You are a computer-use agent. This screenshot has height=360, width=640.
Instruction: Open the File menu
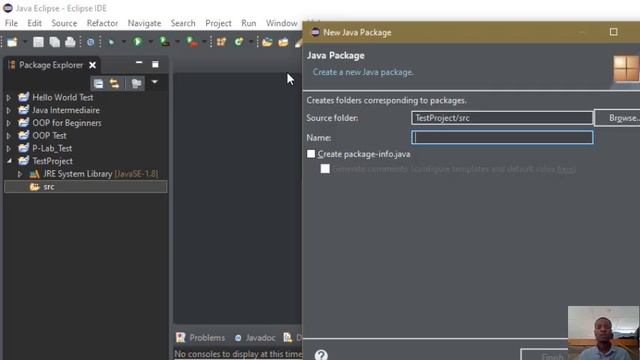click(11, 23)
